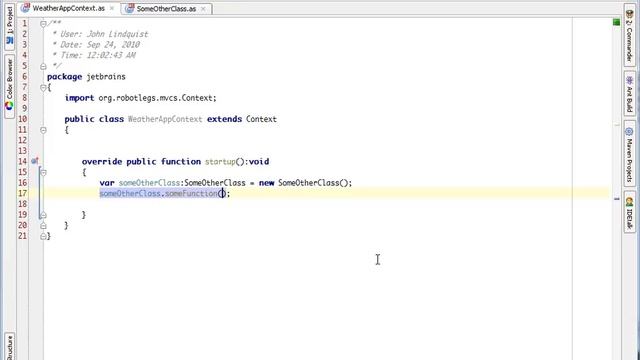640x360 pixels.
Task: Switch to the WeatherAppContext.as tab
Action: pos(68,8)
